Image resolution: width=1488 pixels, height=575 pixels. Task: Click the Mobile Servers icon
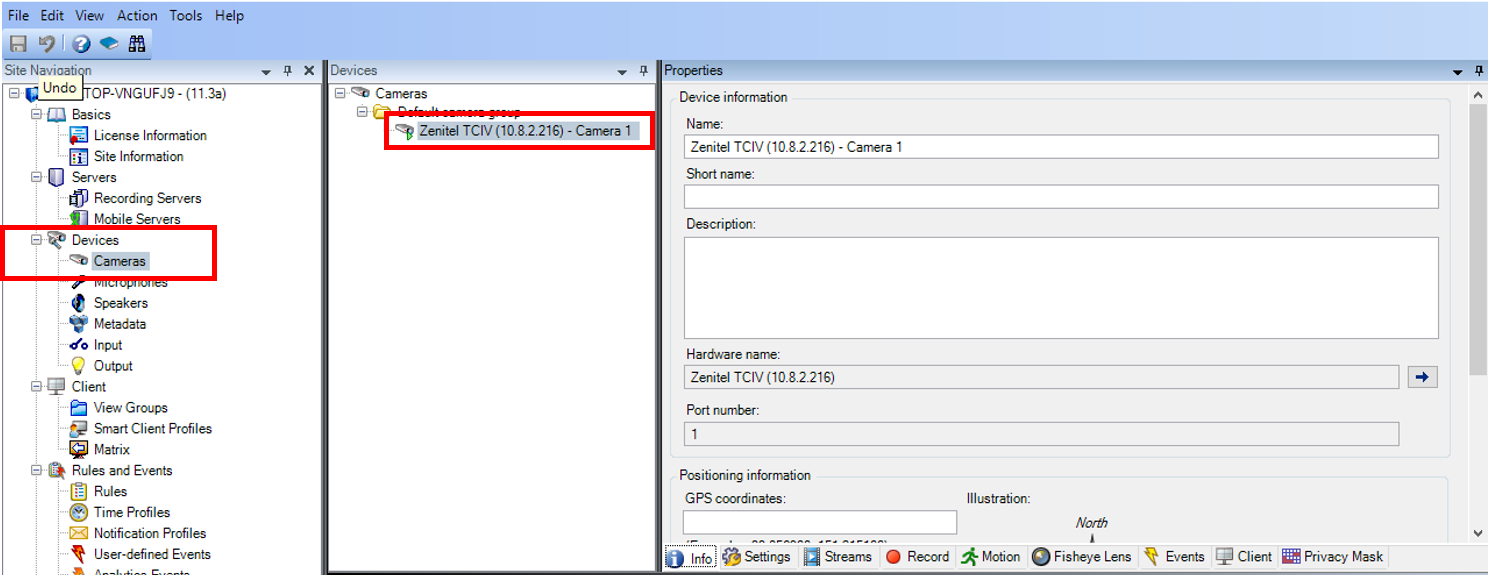(x=78, y=219)
